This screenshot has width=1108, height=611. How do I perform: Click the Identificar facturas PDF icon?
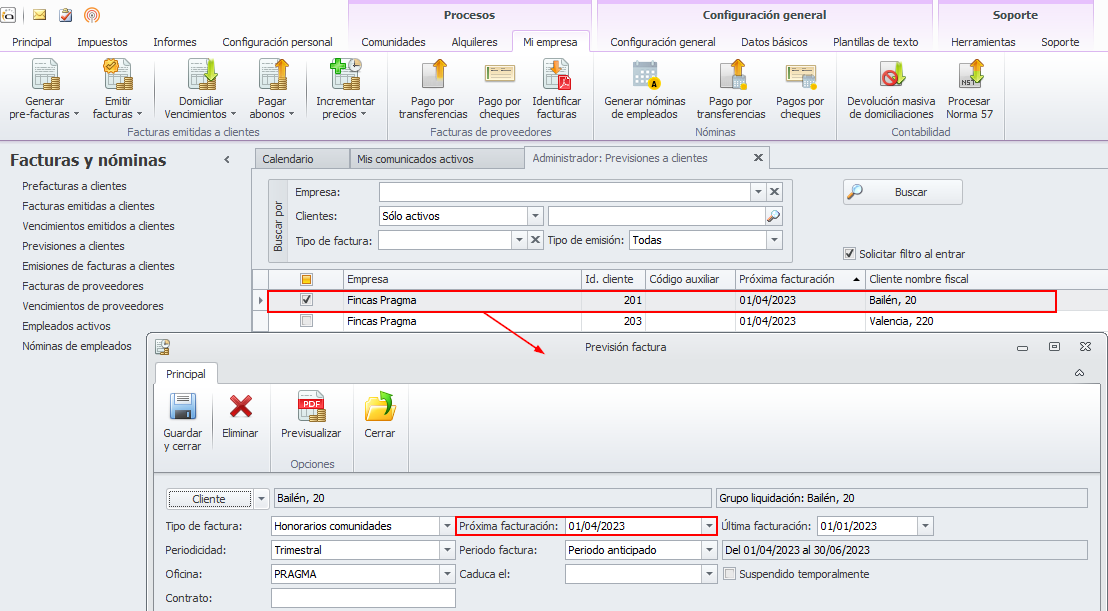click(x=556, y=77)
